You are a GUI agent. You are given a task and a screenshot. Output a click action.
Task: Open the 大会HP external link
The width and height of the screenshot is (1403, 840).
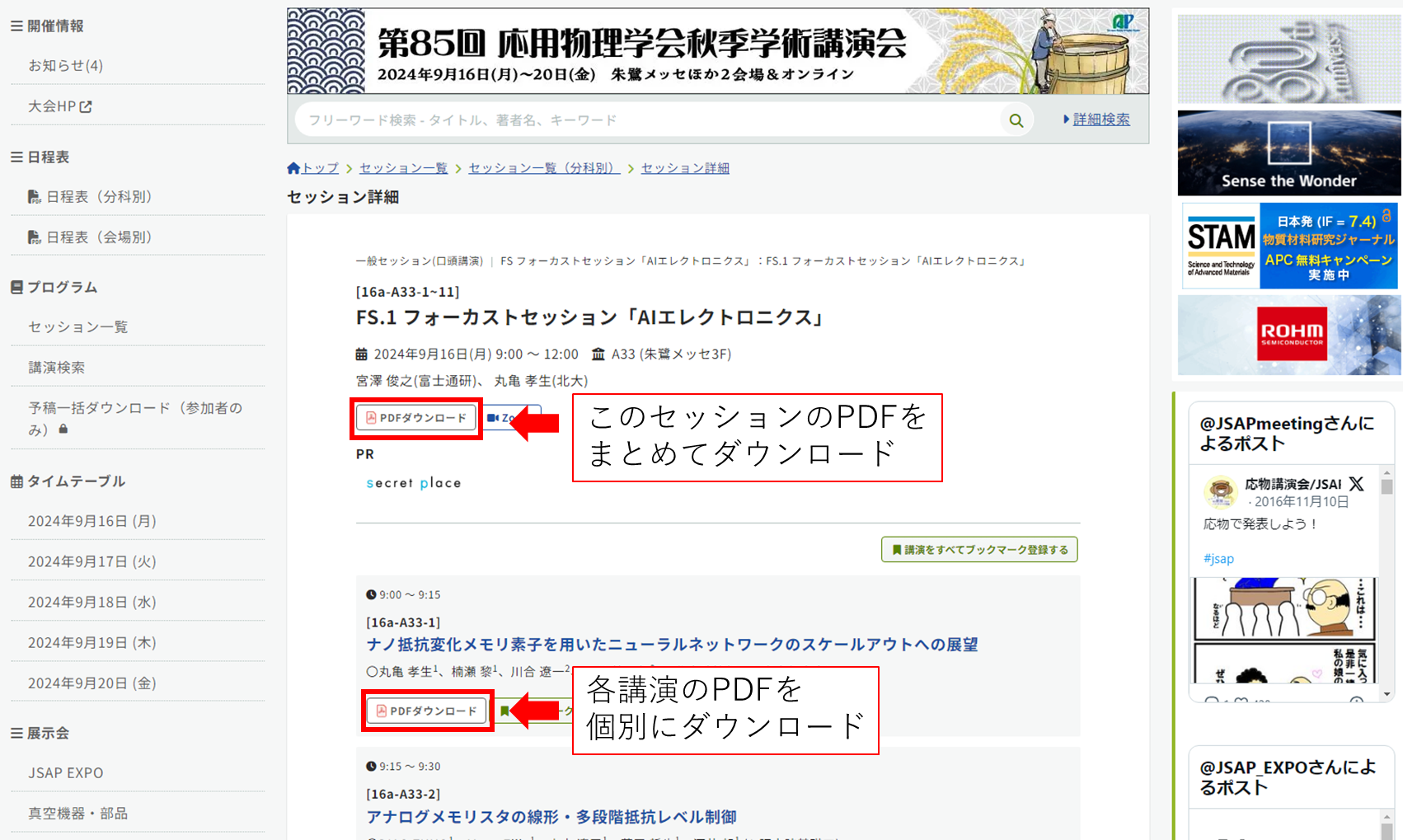[x=60, y=106]
